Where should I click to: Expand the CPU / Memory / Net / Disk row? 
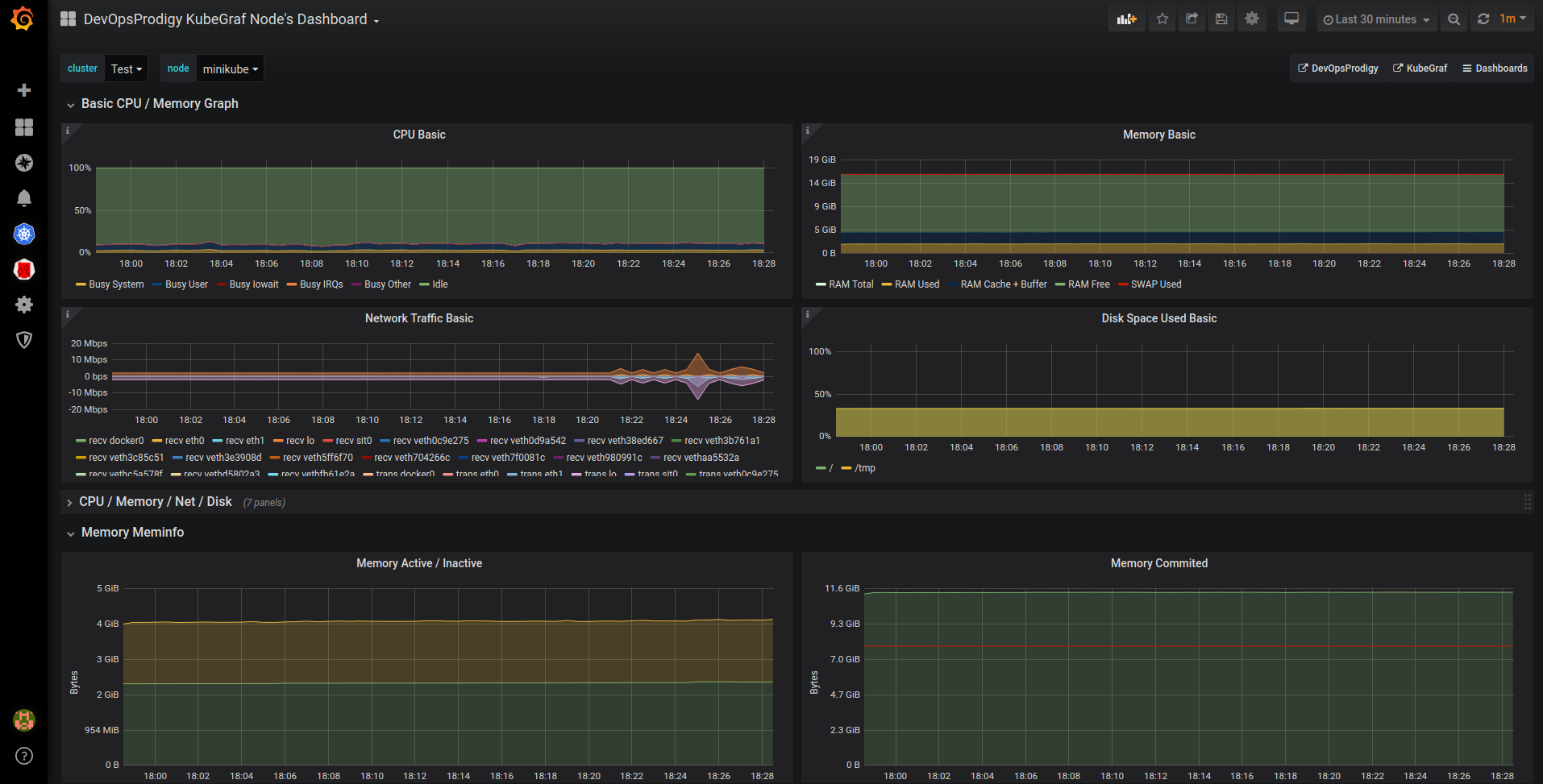(155, 502)
